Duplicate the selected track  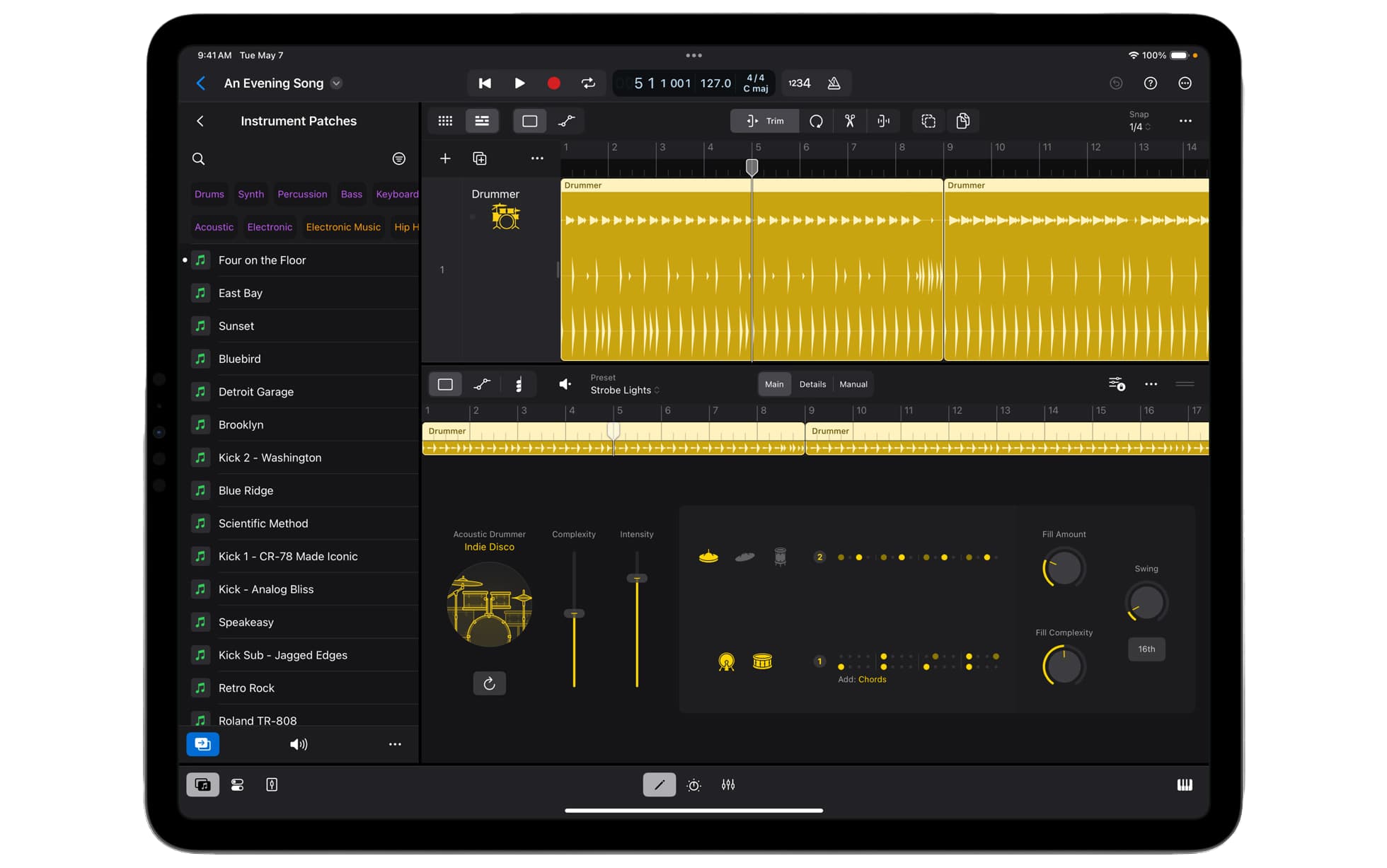(480, 158)
